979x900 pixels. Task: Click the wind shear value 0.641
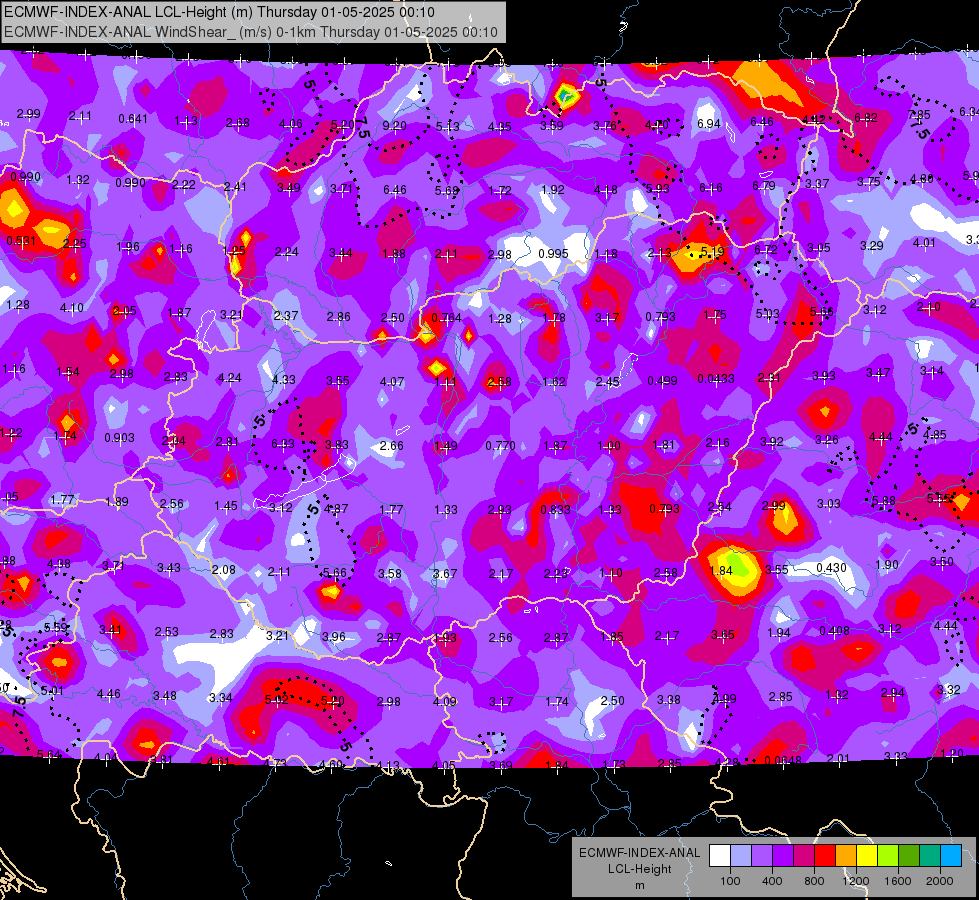(x=133, y=119)
